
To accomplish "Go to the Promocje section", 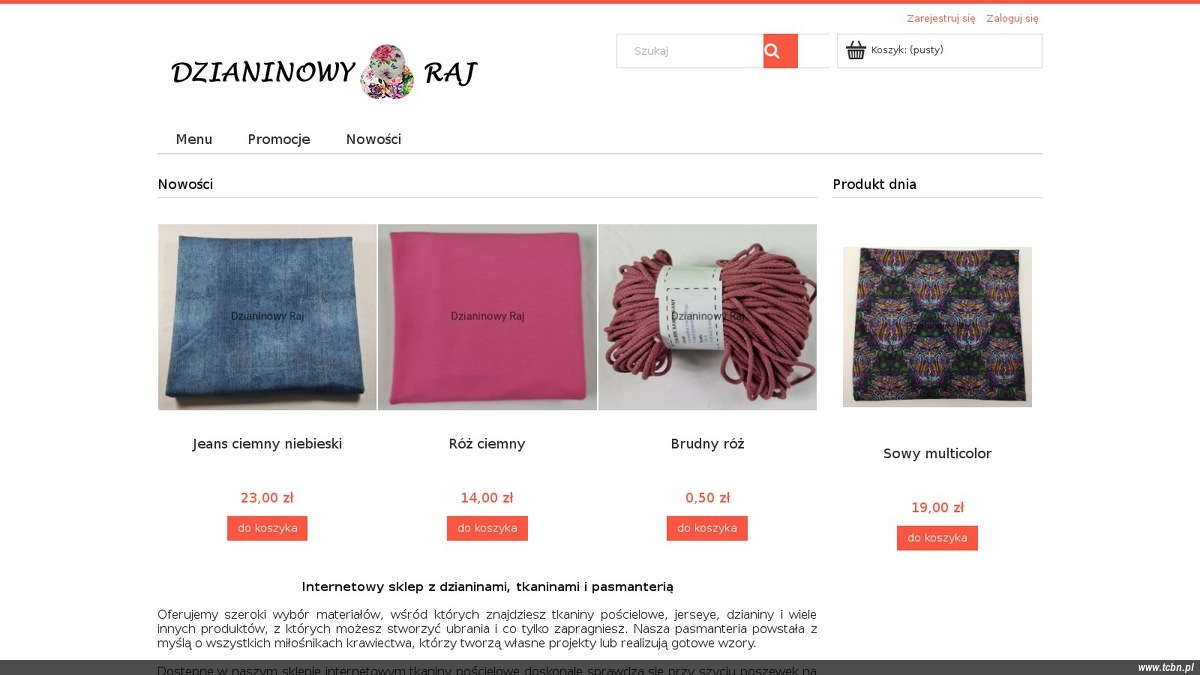I will coord(279,139).
